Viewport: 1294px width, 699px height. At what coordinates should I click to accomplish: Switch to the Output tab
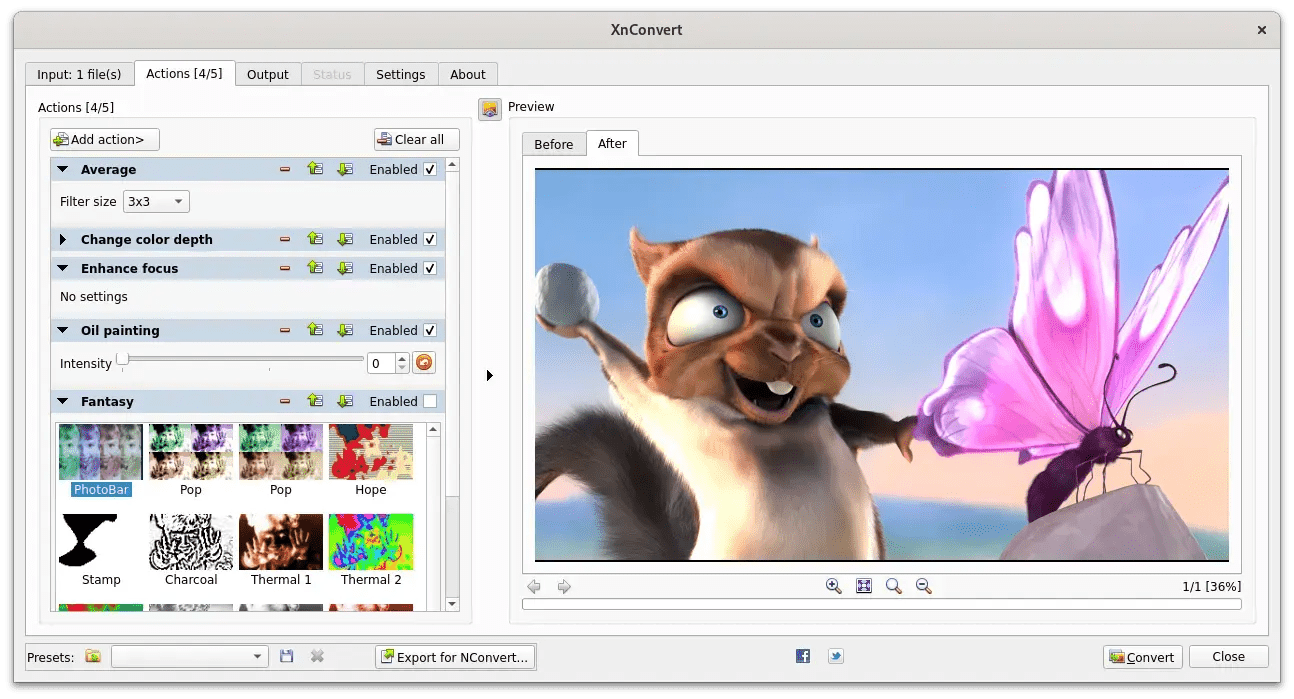click(267, 75)
